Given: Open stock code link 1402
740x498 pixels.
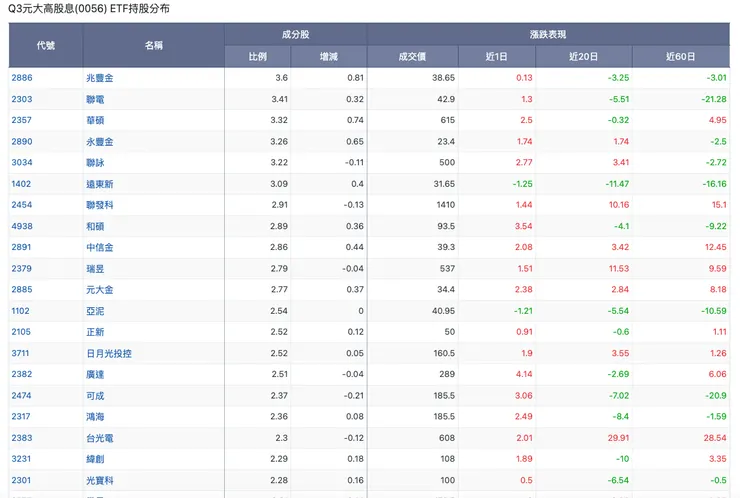Looking at the screenshot, I should [21, 184].
